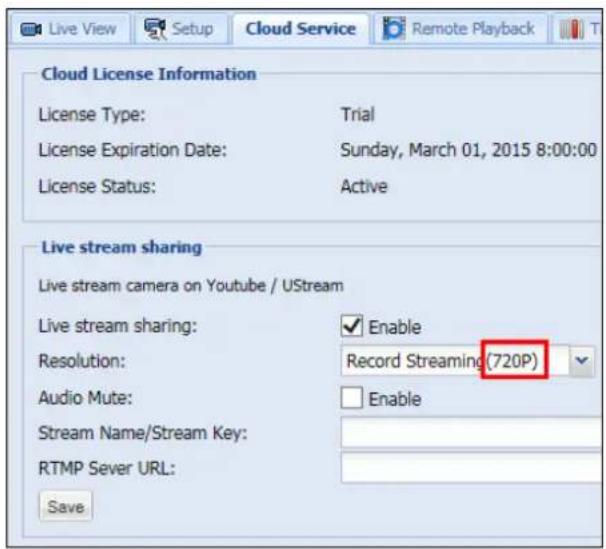Click the Resolution label
The image size is (606, 549).
pos(82,361)
